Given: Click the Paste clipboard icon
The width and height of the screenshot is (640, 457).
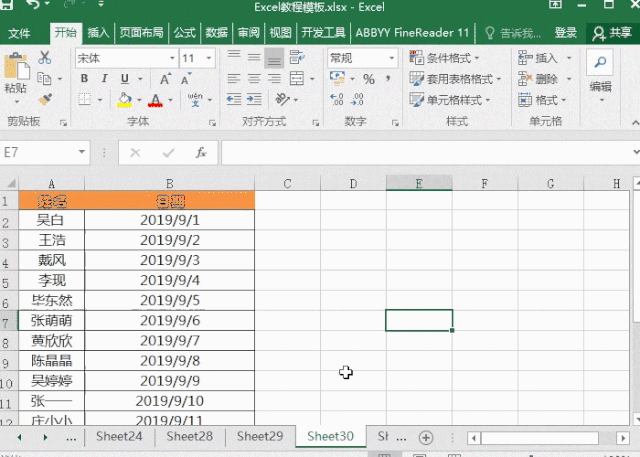Looking at the screenshot, I should tap(16, 67).
